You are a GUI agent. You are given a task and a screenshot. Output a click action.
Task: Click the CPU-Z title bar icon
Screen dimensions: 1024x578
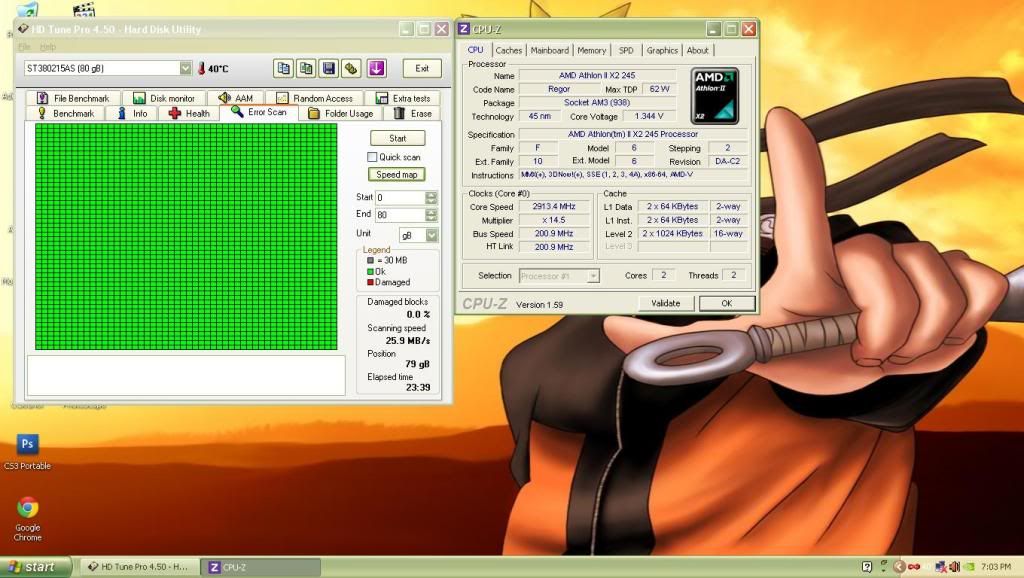pos(464,29)
